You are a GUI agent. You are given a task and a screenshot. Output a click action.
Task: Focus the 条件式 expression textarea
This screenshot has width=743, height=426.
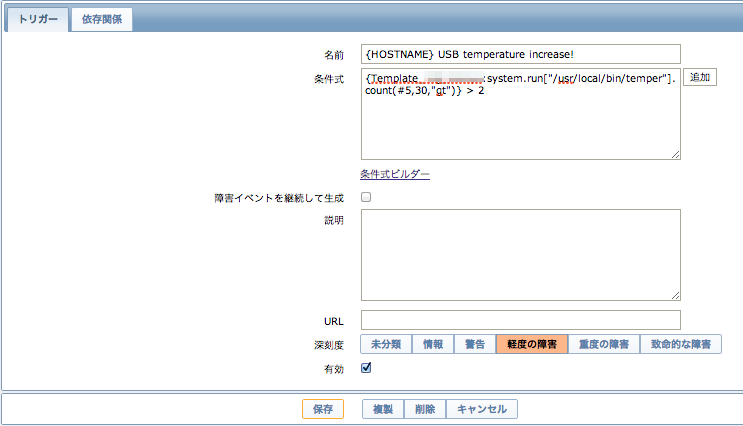click(521, 114)
